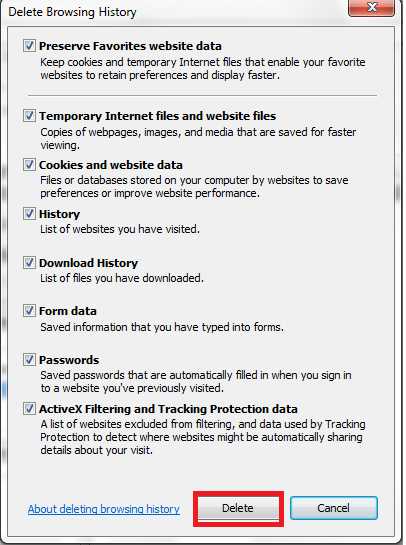Uncheck the Preserve Favorites website data checkbox
Image resolution: width=406 pixels, height=545 pixels.
pos(29,46)
